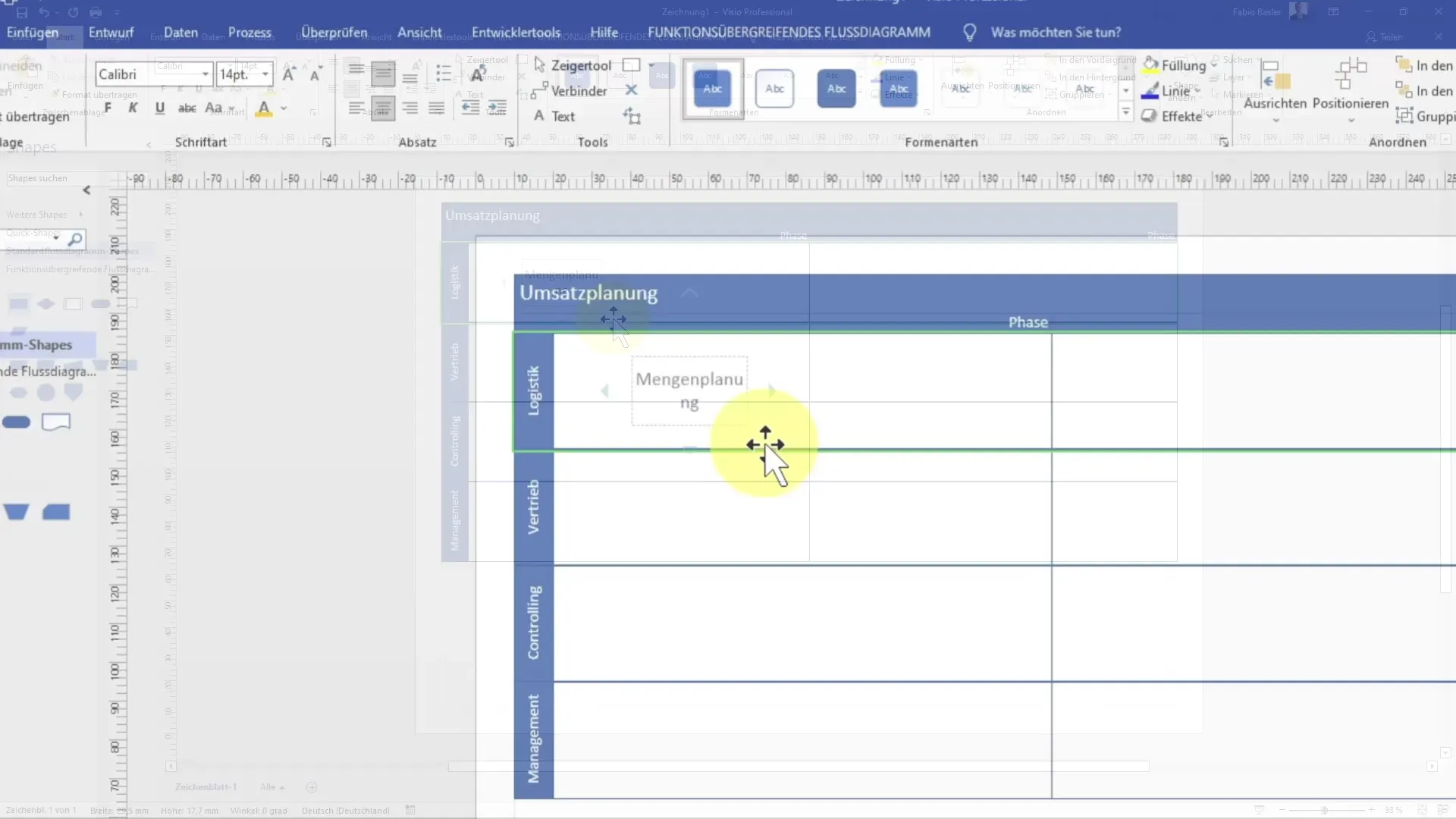
Task: Click the connection point X tool
Action: 631,90
